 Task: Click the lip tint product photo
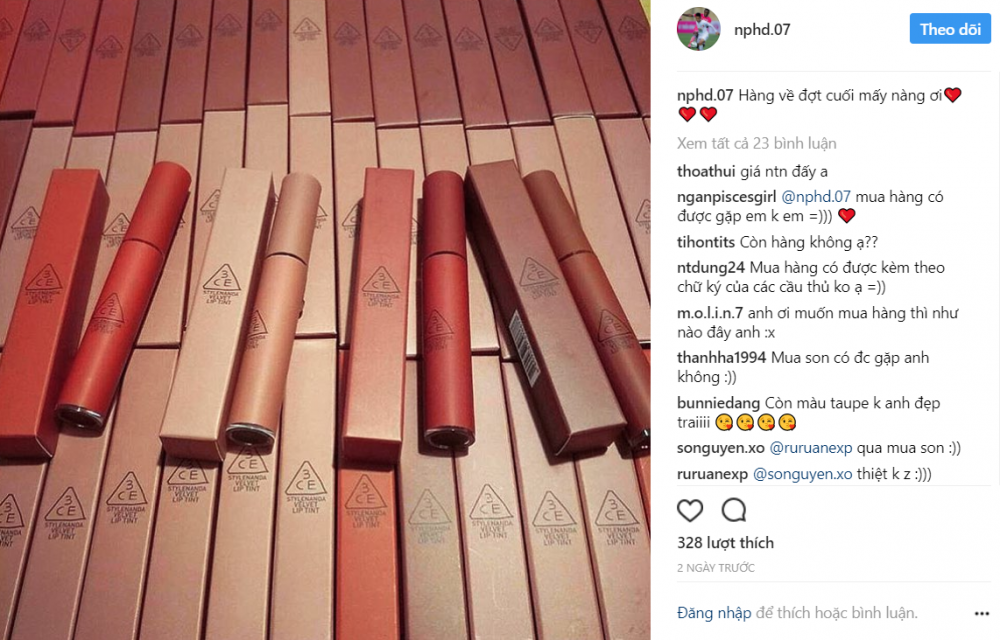[x=325, y=320]
